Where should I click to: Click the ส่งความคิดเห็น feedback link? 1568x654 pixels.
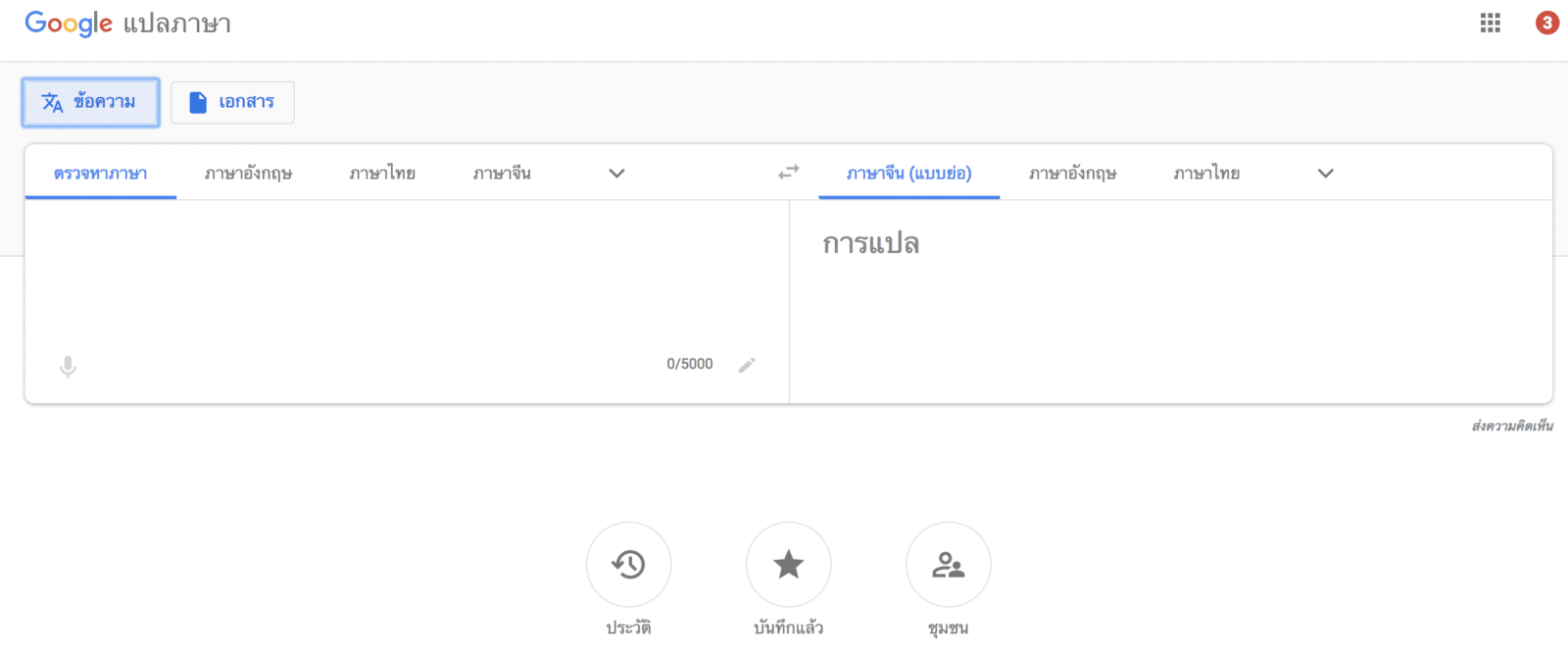click(1511, 426)
